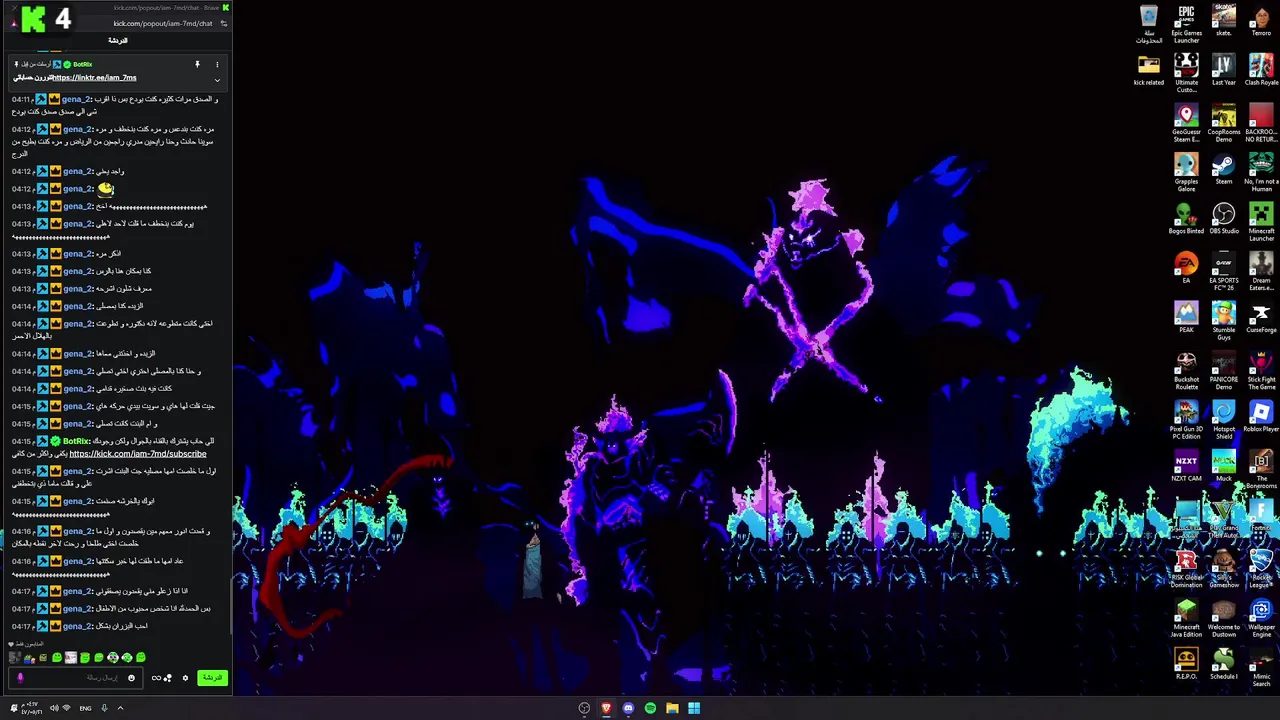Click BotRix username in the 04:15 message
This screenshot has width=1280, height=720.
(x=76, y=441)
